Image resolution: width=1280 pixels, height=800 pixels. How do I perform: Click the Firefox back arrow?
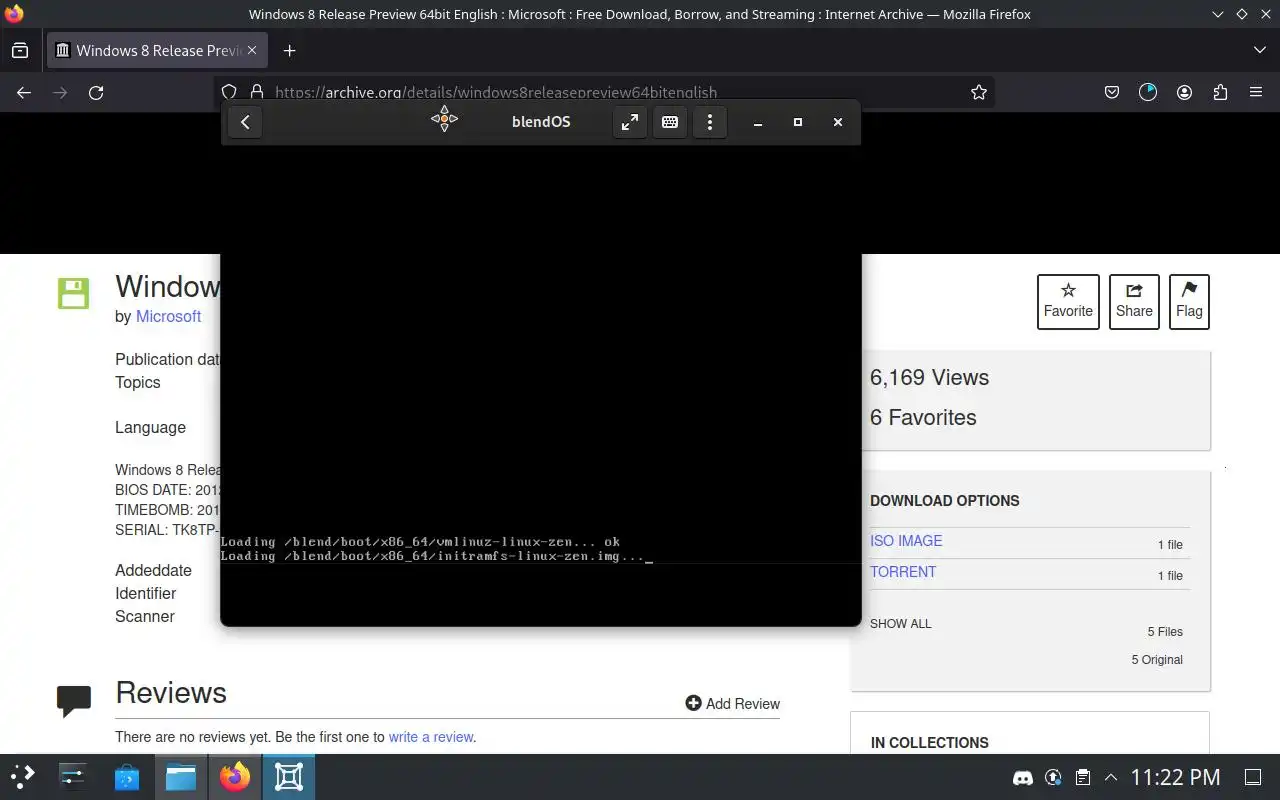(x=24, y=92)
